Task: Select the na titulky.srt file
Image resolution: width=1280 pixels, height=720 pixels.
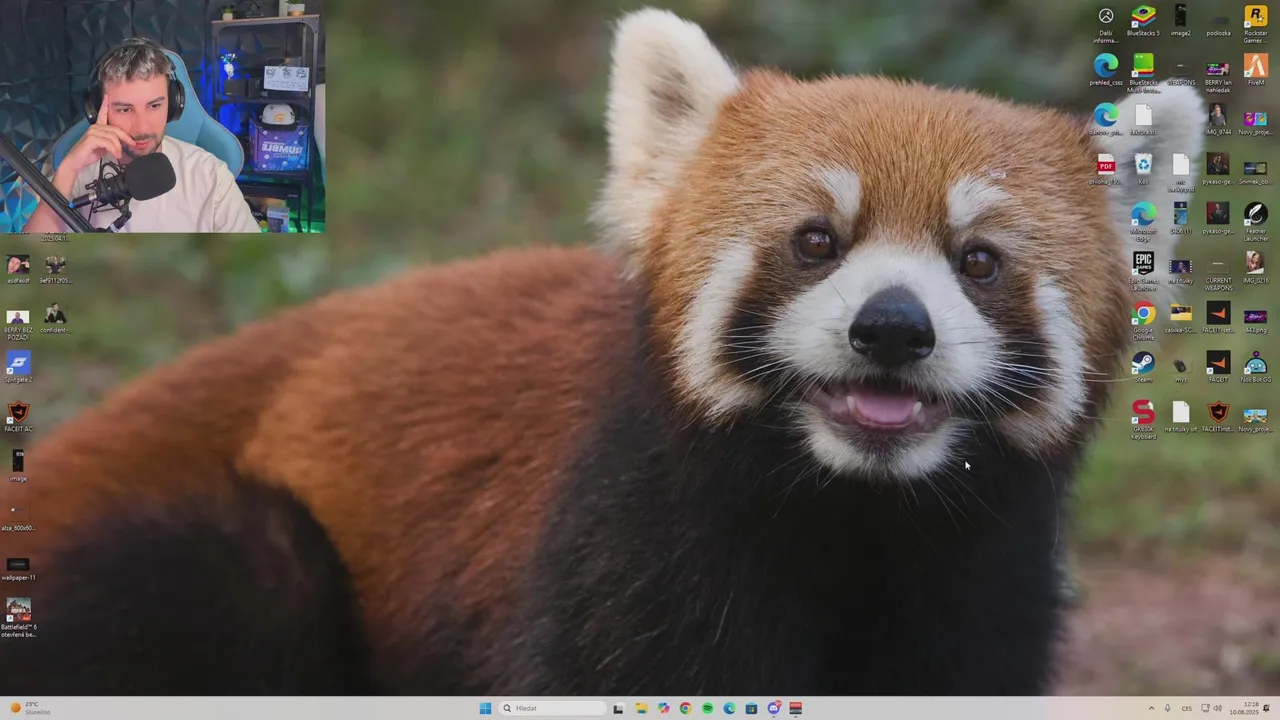Action: 1180,415
